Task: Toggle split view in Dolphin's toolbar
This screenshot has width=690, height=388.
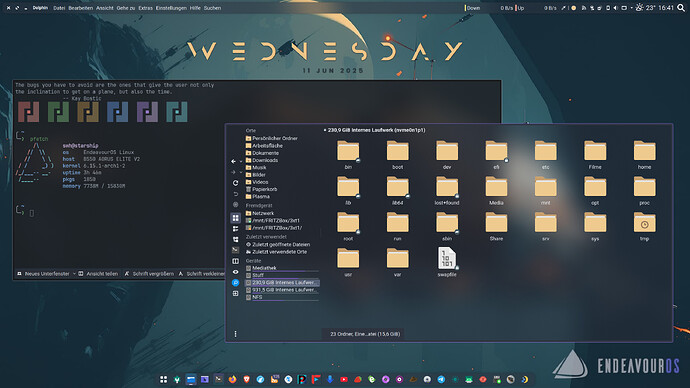Action: [x=235, y=261]
